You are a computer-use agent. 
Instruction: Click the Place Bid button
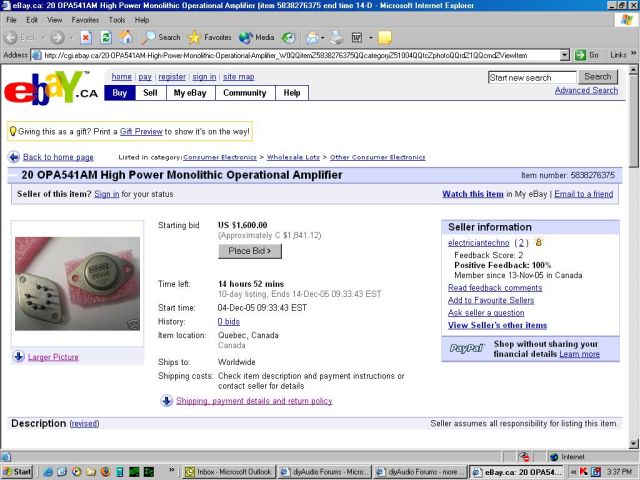[x=250, y=251]
